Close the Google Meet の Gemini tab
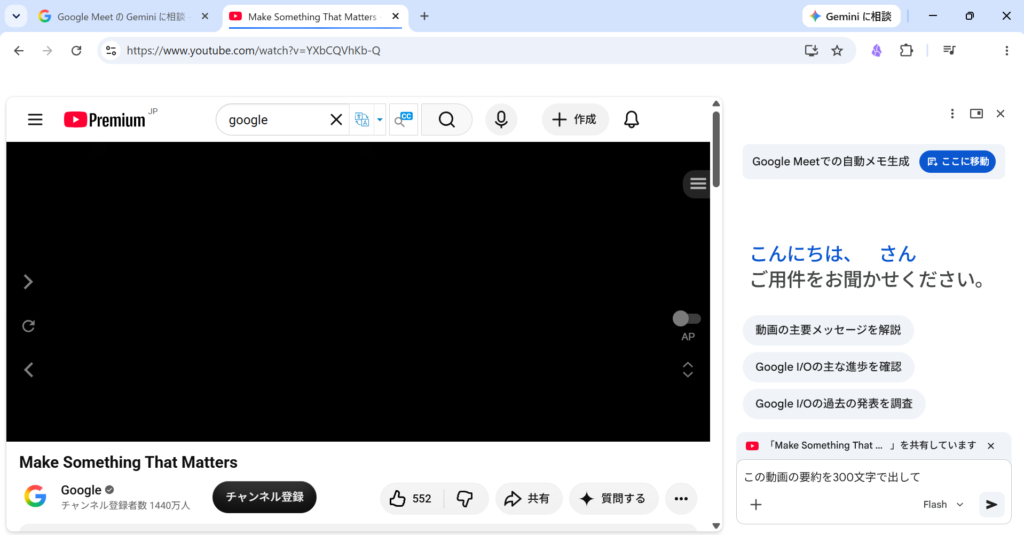This screenshot has width=1024, height=535. pyautogui.click(x=205, y=16)
